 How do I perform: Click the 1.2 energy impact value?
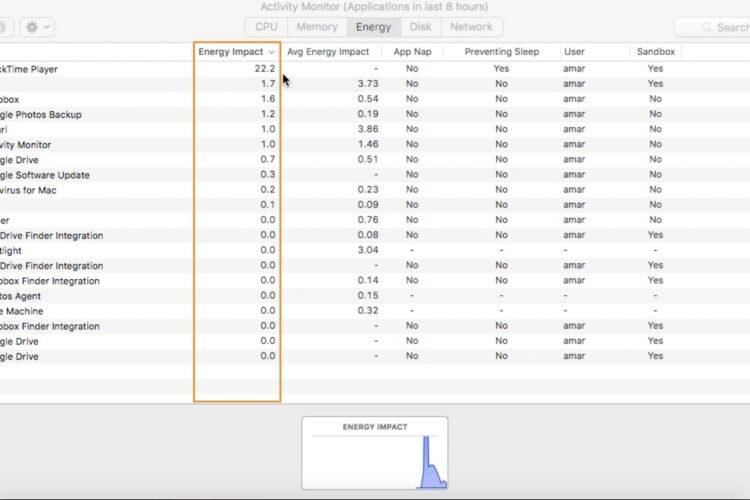pyautogui.click(x=268, y=114)
